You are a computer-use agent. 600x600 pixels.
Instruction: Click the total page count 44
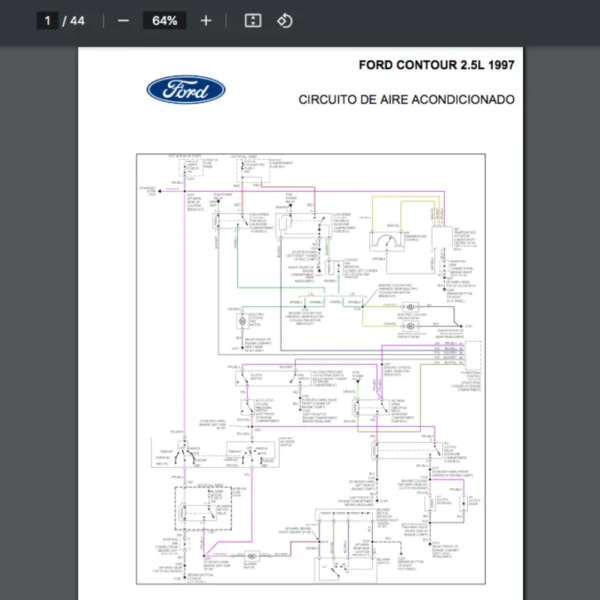tap(77, 21)
